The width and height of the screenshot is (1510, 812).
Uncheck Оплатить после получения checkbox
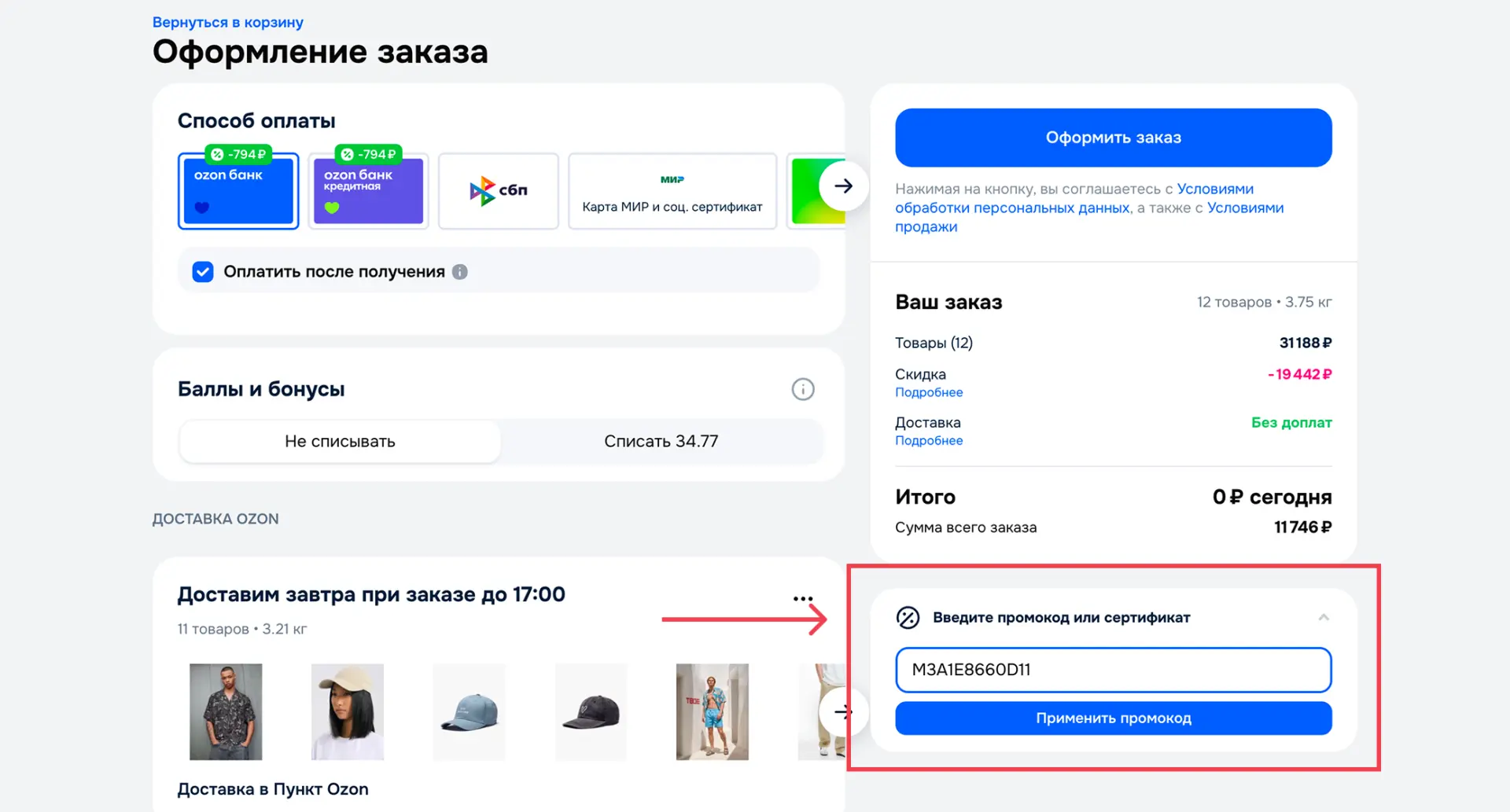pos(203,272)
